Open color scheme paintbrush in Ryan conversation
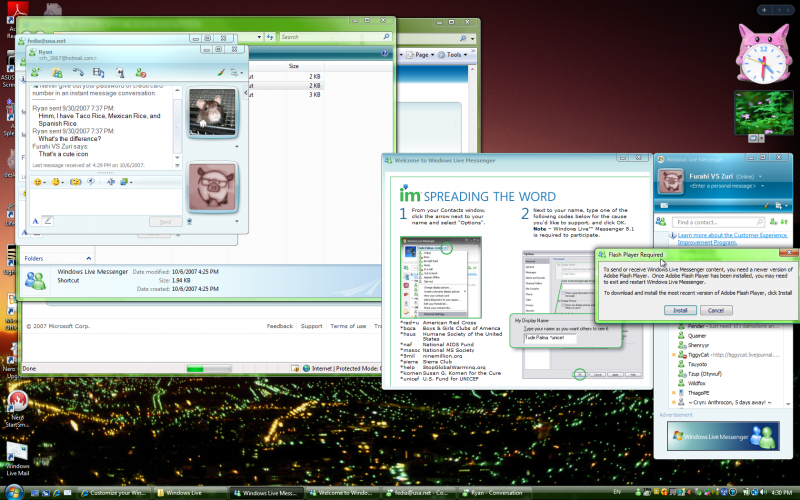 [x=221, y=72]
